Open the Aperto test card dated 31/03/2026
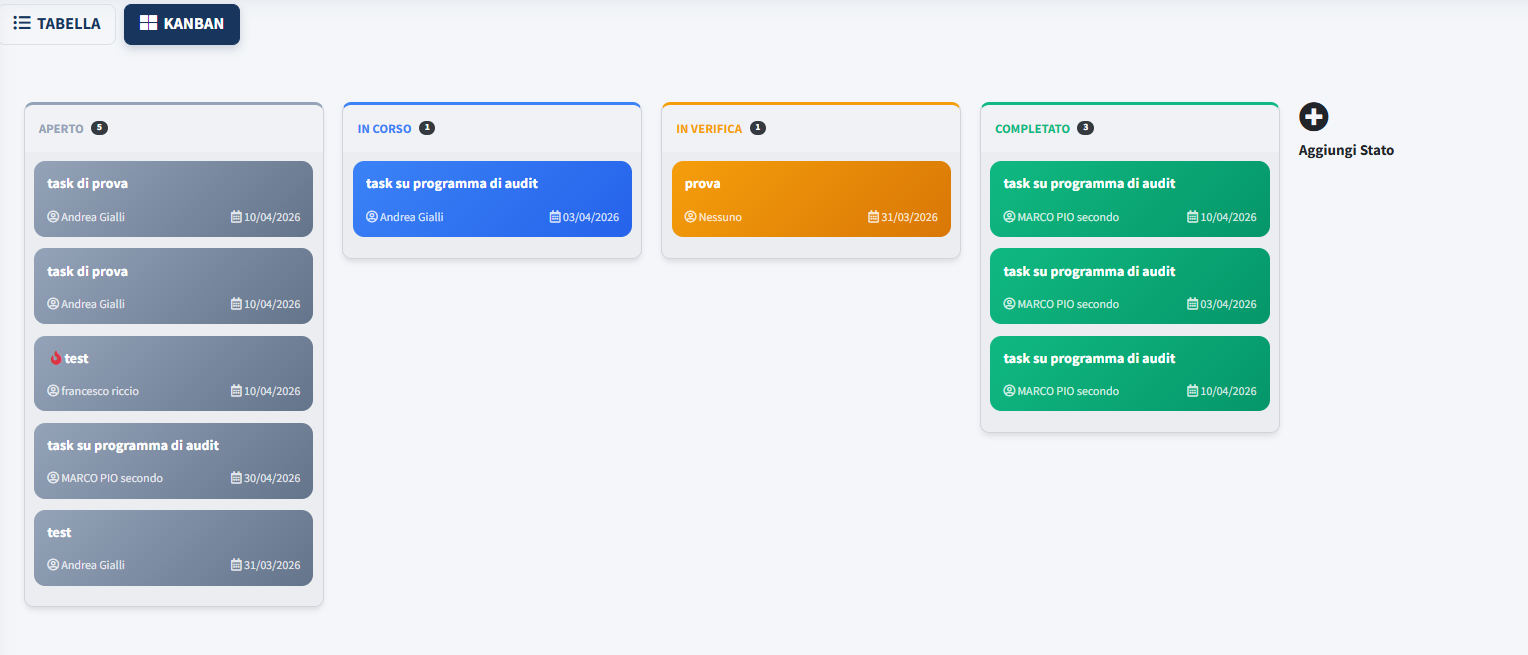This screenshot has height=655, width=1528. click(x=173, y=547)
